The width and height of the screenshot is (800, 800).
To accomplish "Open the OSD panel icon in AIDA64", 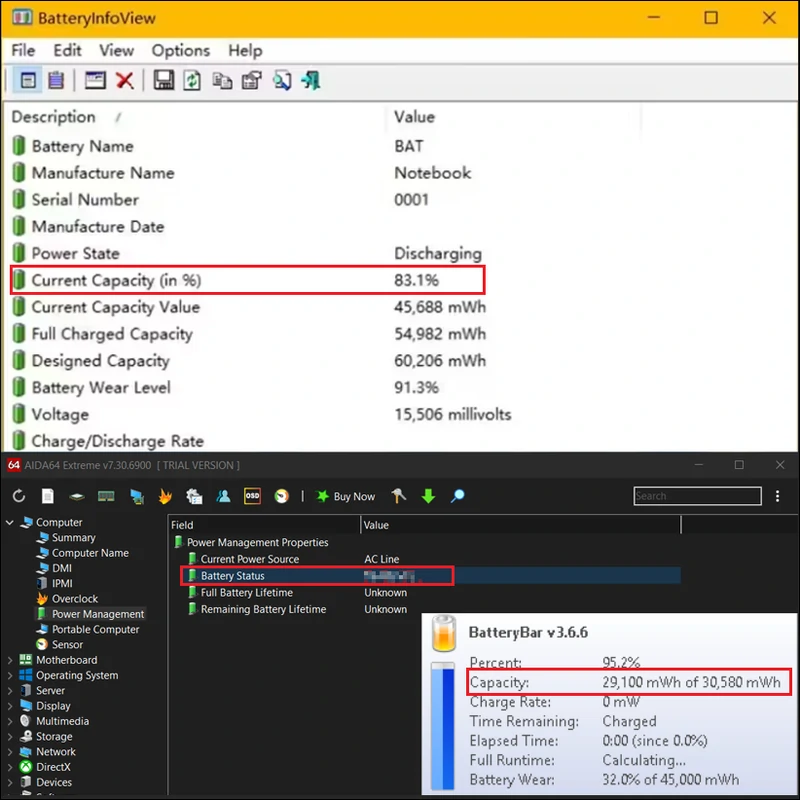I will point(253,496).
